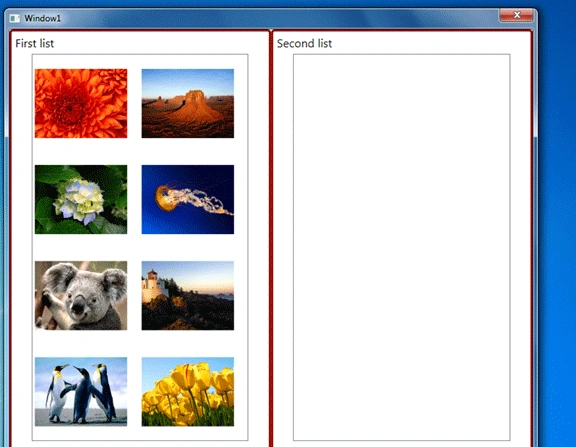Select the desert rock landscape thumbnail
The width and height of the screenshot is (576, 447).
[x=188, y=104]
